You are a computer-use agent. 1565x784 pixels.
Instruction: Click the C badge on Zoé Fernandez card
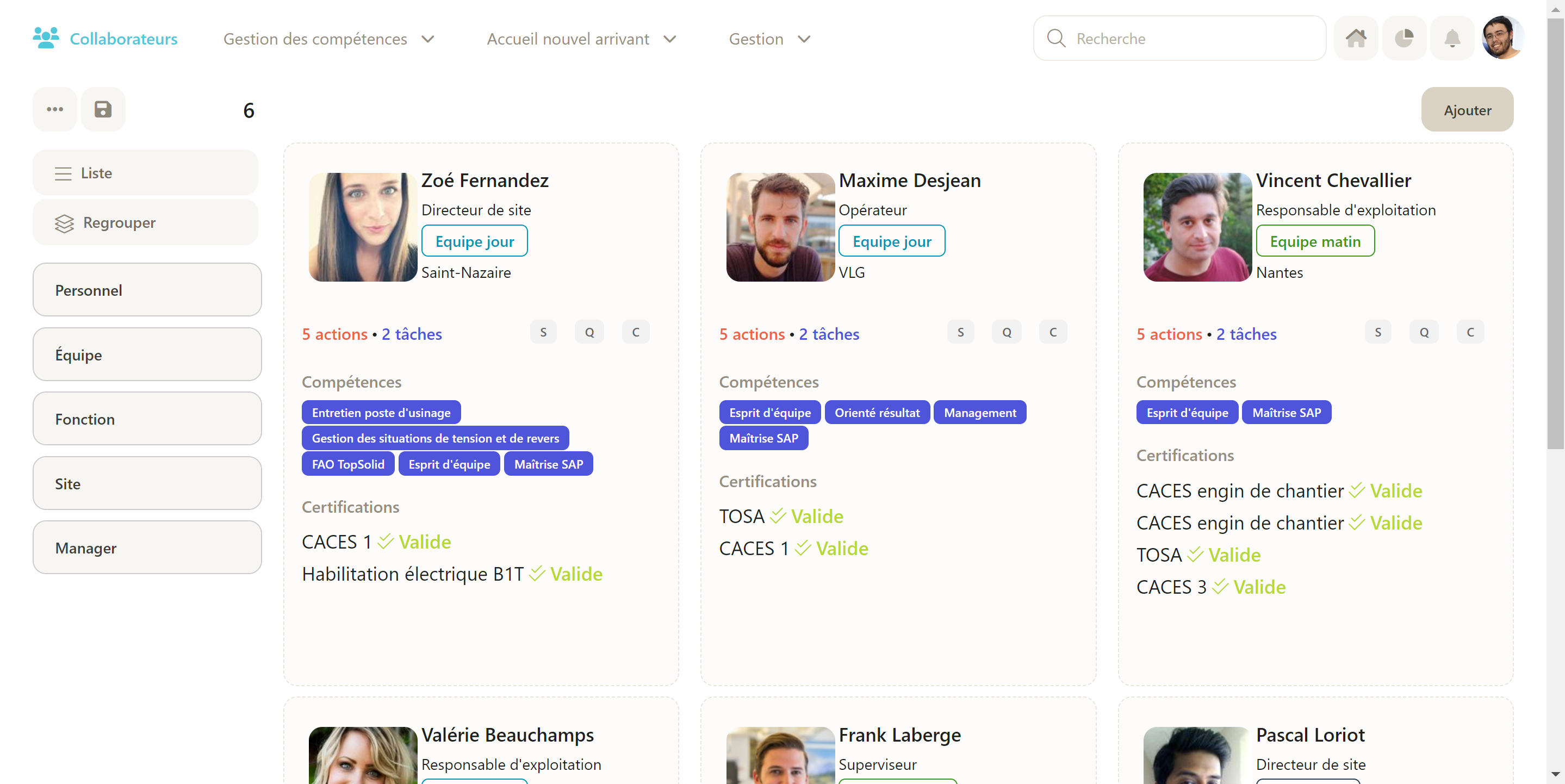[x=636, y=332]
